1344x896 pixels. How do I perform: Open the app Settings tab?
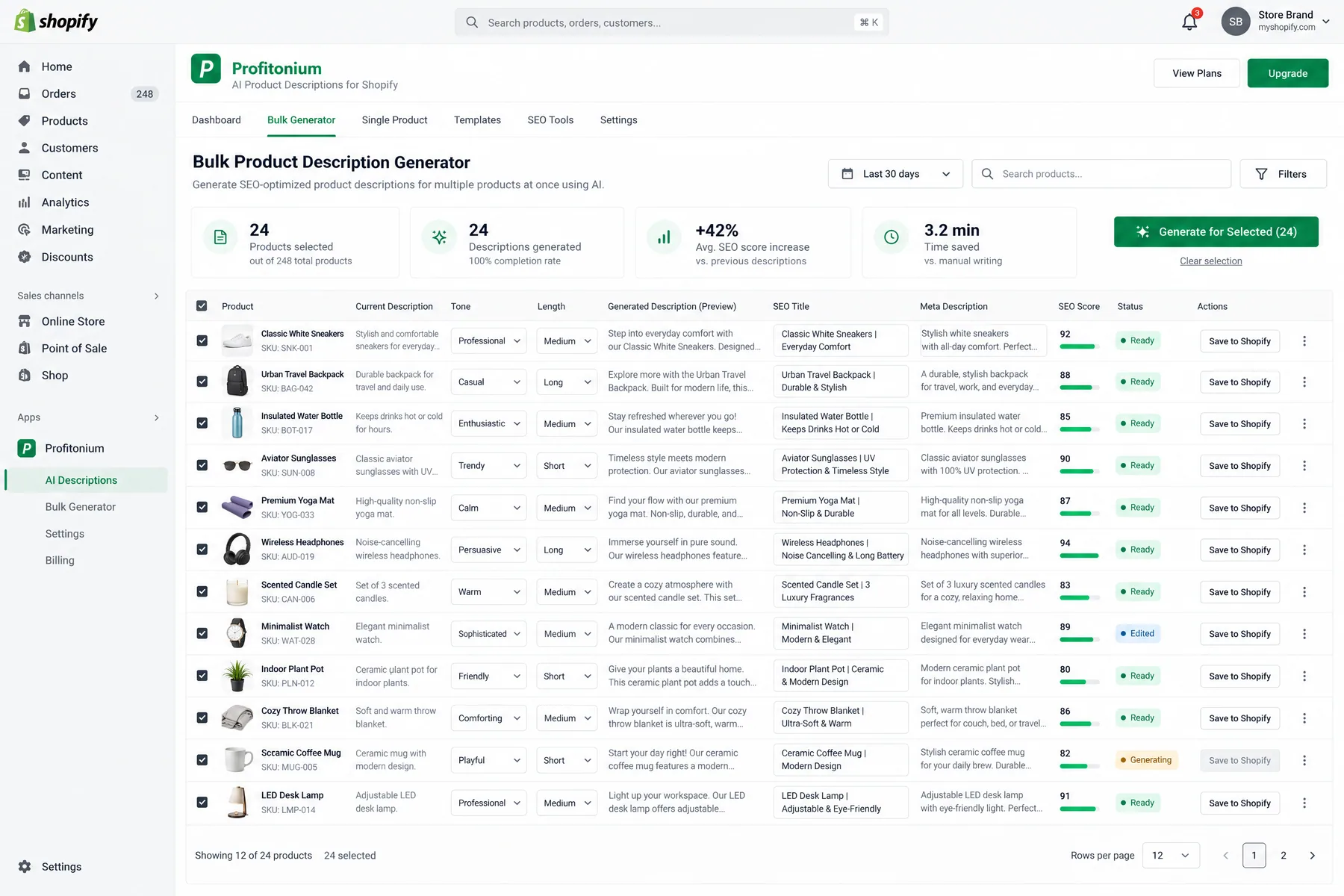coord(619,120)
